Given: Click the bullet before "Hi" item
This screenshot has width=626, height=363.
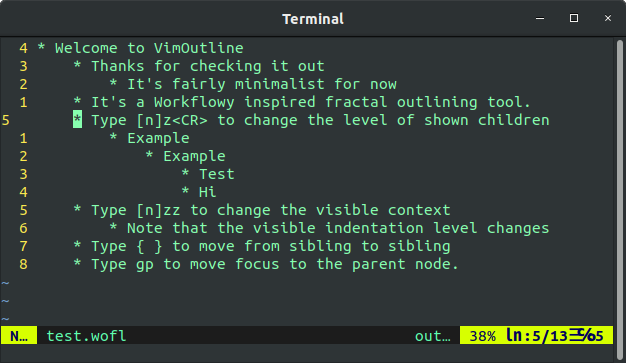Looking at the screenshot, I should [185, 191].
